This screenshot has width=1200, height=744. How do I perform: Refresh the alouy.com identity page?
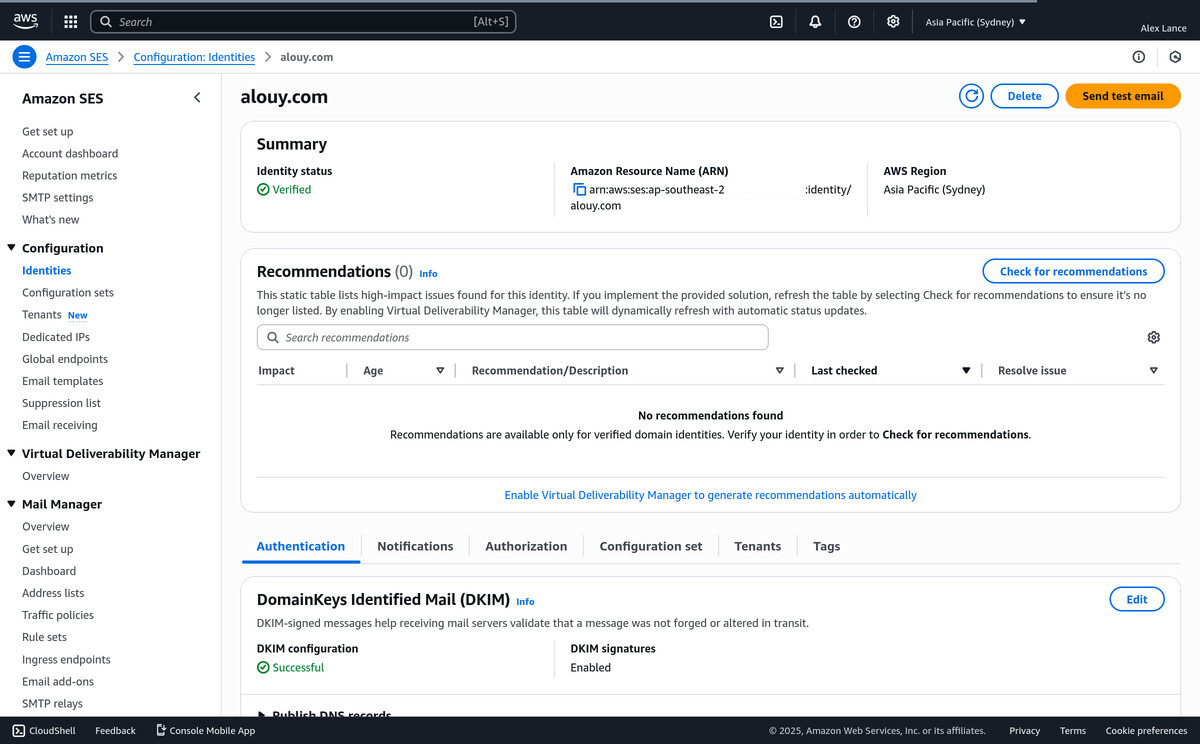970,96
